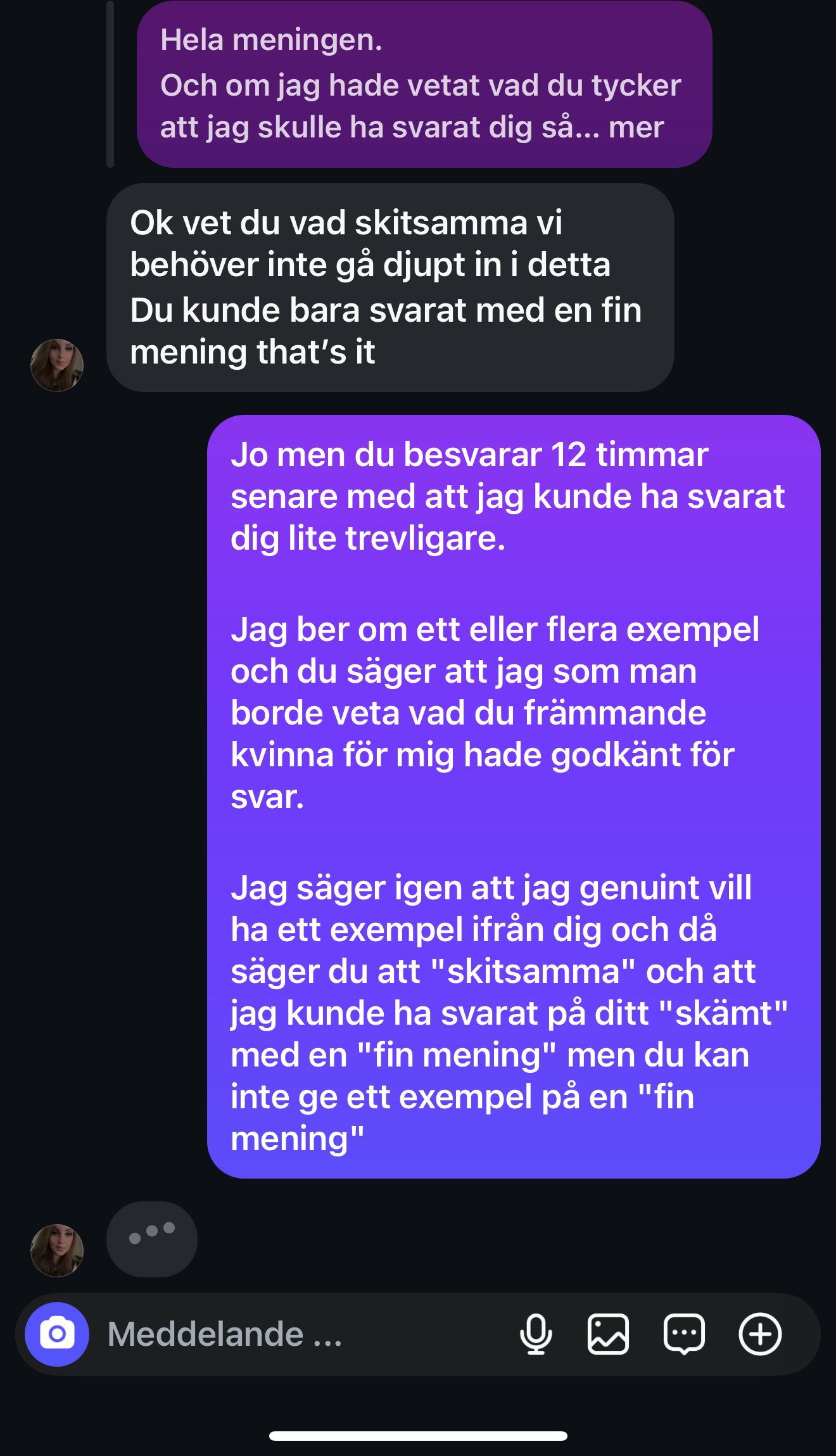Tap the line 'Du kunde bara svarat med en fin'
The height and width of the screenshot is (1456, 836).
click(x=386, y=310)
